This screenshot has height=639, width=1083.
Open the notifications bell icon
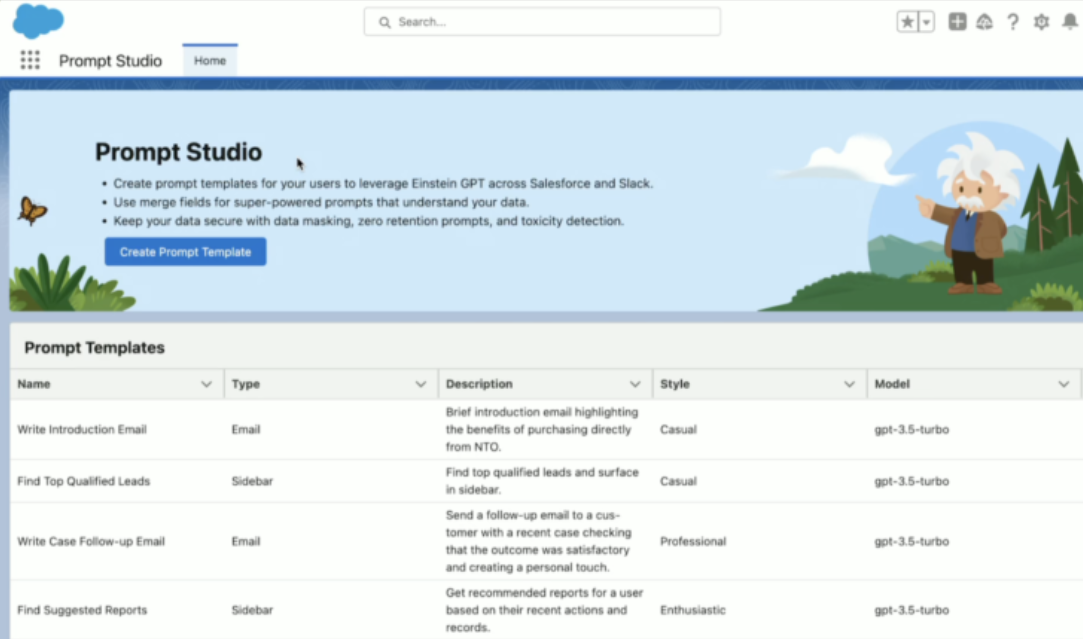tap(1069, 22)
